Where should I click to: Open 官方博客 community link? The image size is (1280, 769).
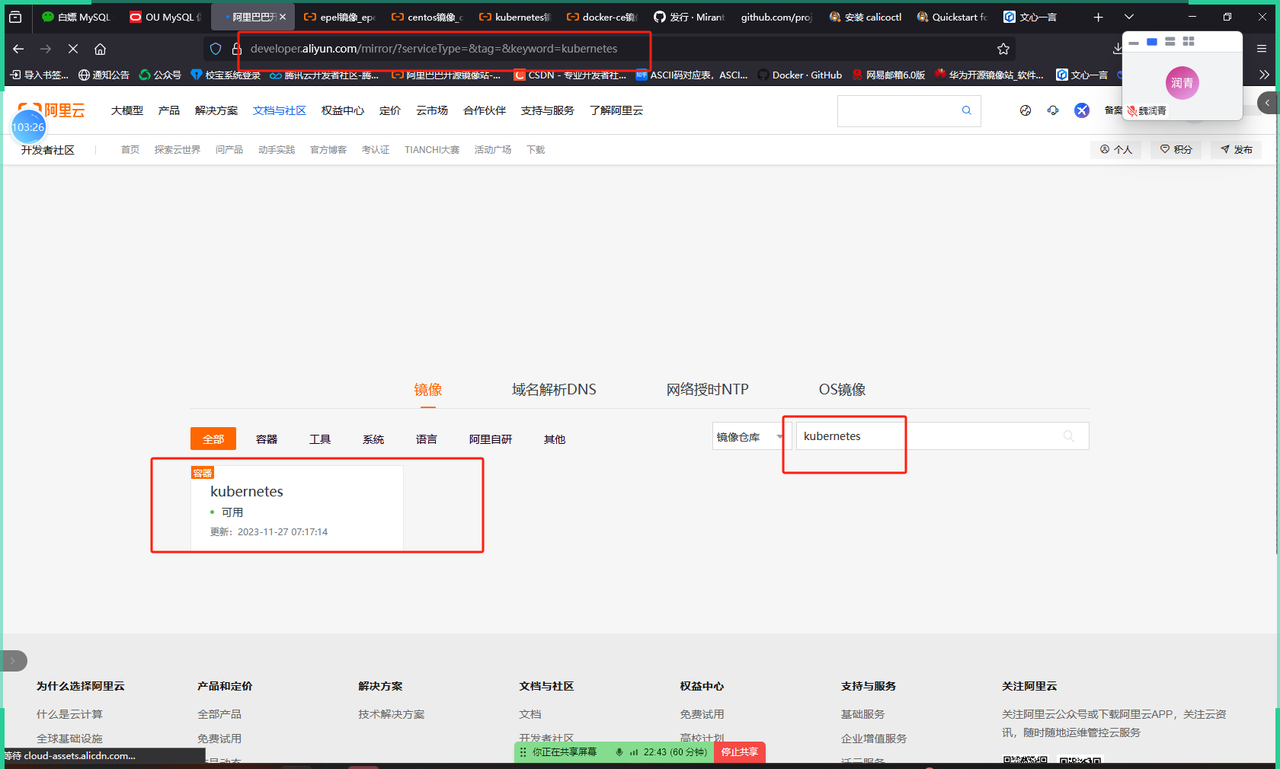point(328,150)
